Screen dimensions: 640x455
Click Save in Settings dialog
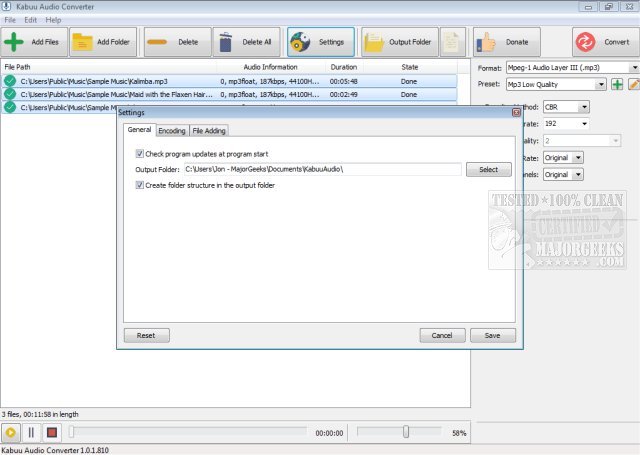tap(493, 335)
